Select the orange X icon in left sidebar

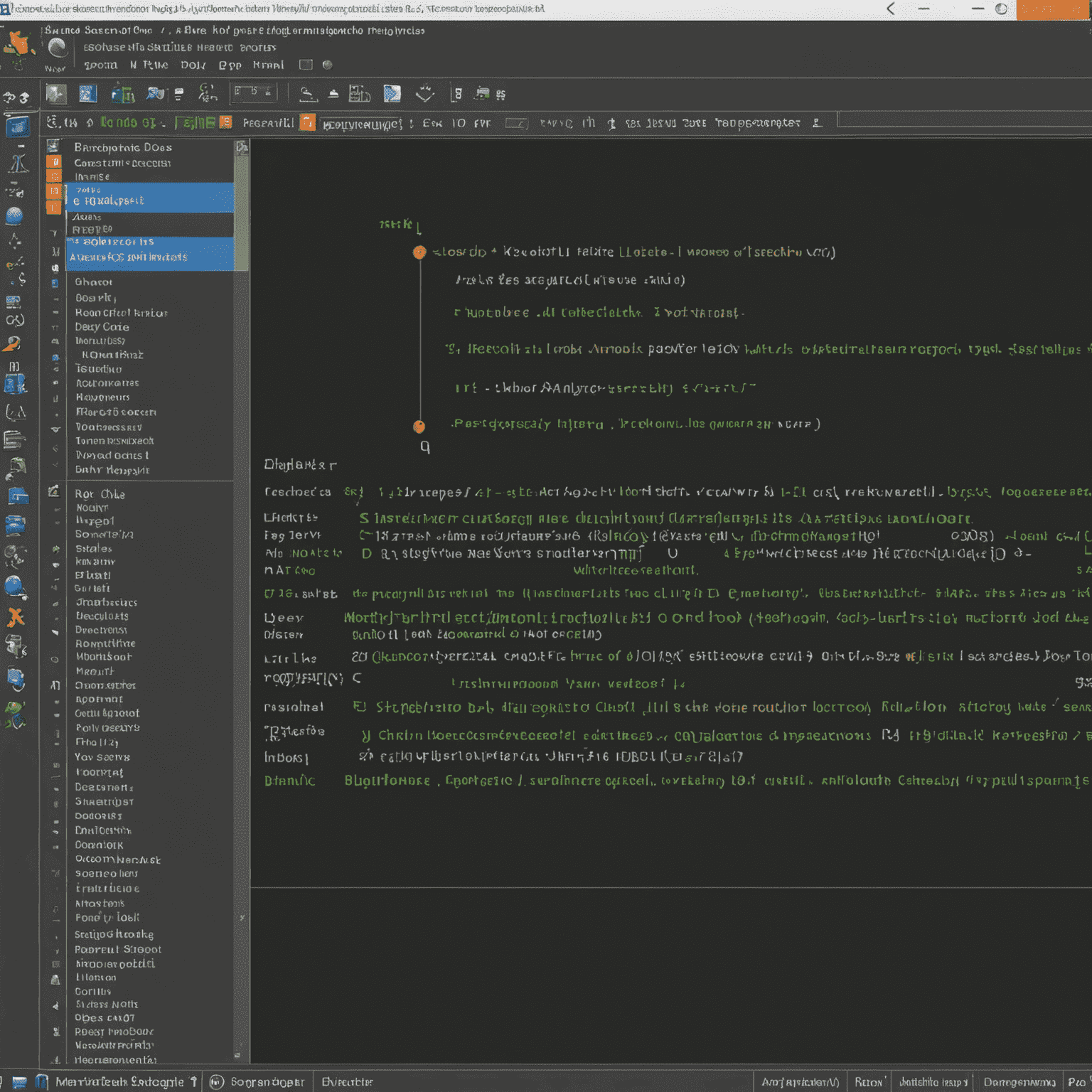click(15, 617)
